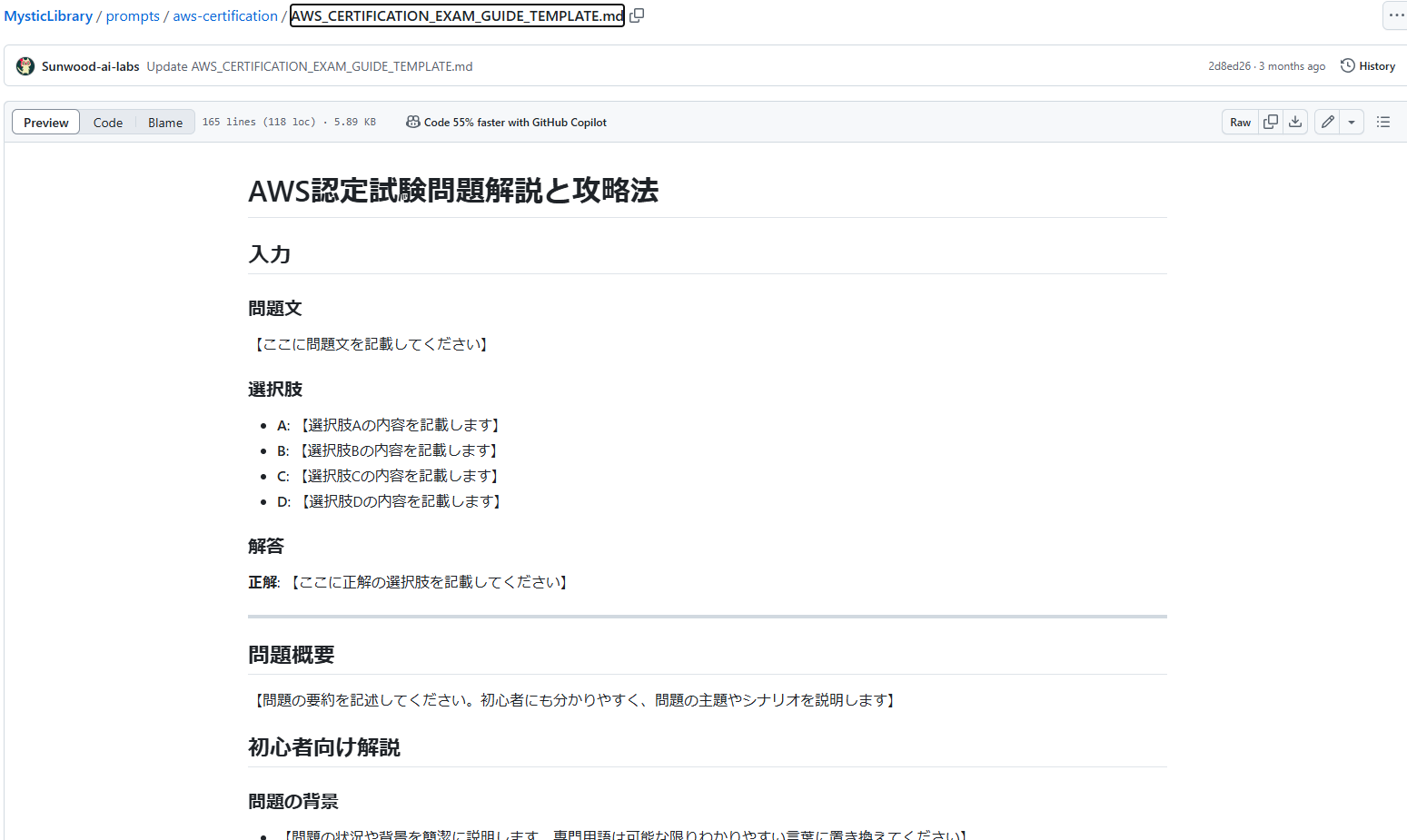
Task: Expand more edit options dropdown arrow
Action: point(1352,122)
